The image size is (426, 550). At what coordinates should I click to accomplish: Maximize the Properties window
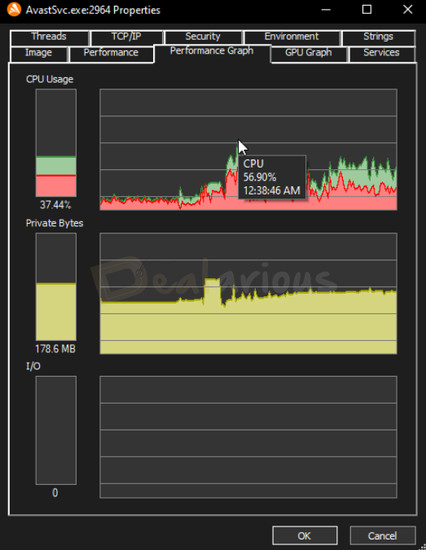[x=367, y=9]
